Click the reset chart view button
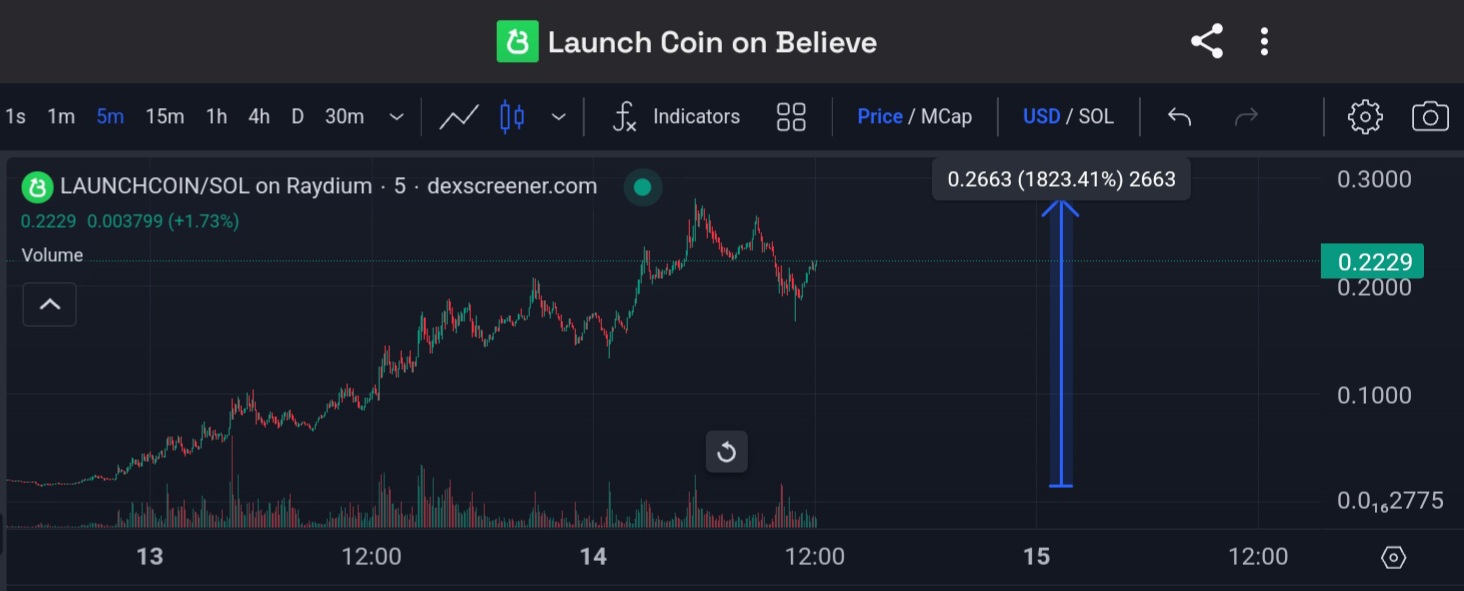1464x591 pixels. point(726,451)
